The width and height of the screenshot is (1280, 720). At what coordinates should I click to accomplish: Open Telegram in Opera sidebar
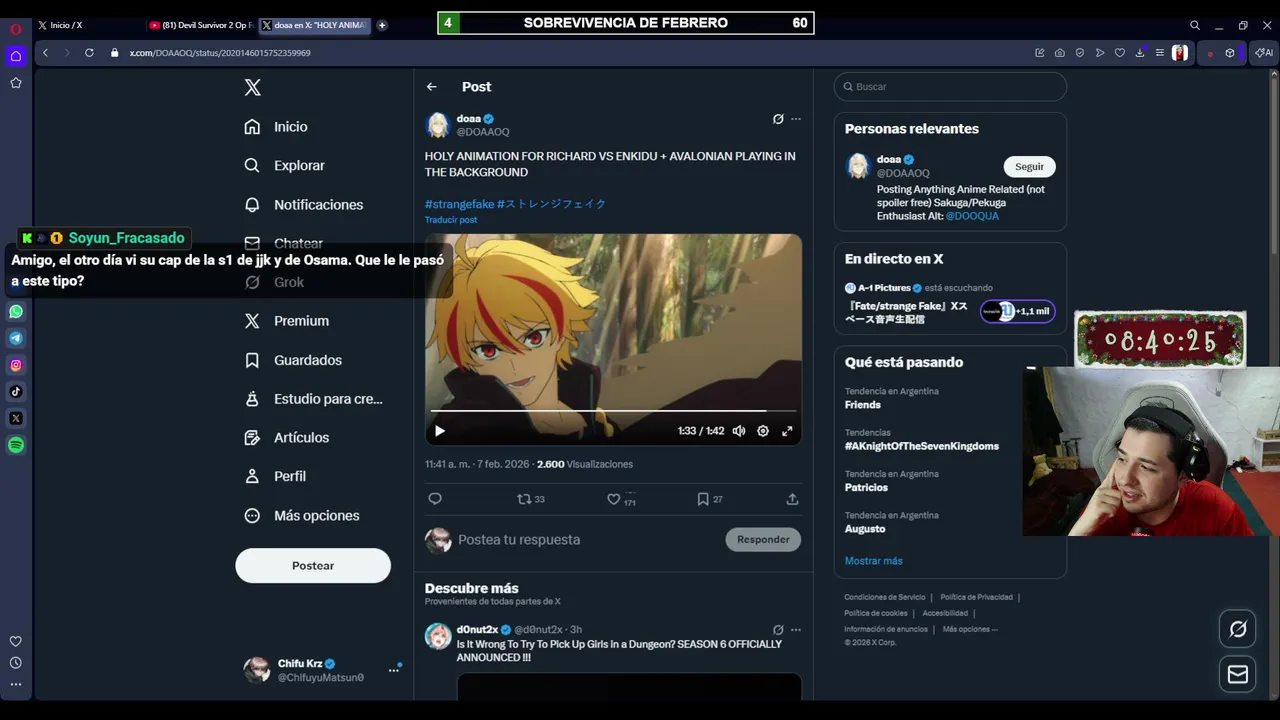click(16, 338)
